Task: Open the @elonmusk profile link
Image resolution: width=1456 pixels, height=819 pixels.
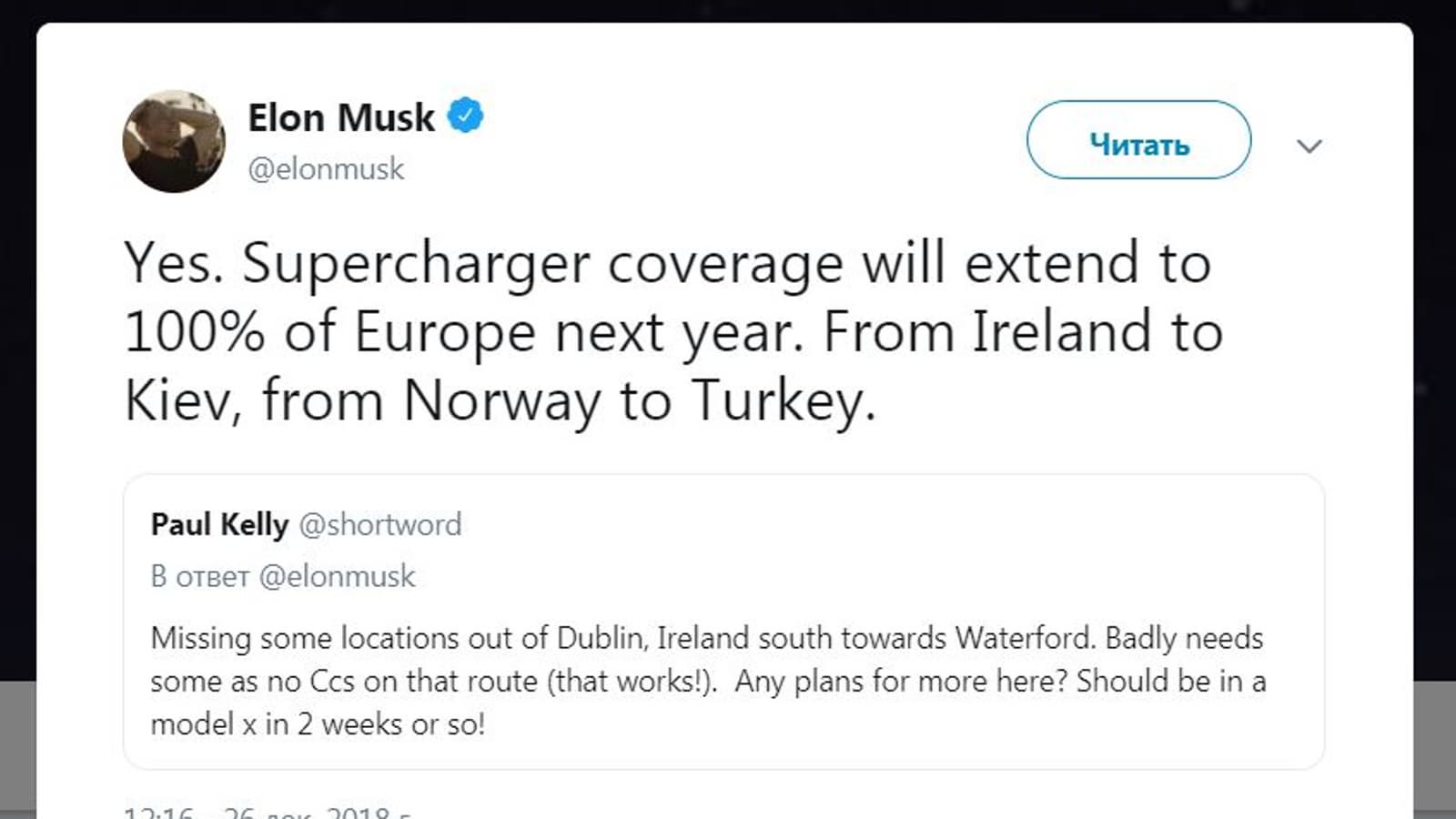Action: tap(328, 168)
